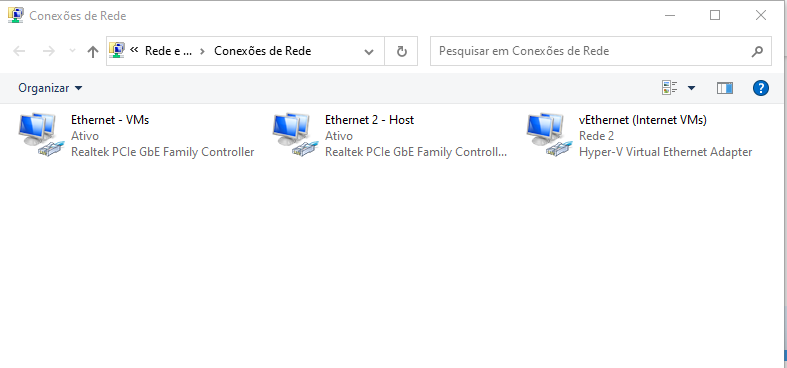
Task: Click the Back navigation arrow
Action: pos(19,51)
